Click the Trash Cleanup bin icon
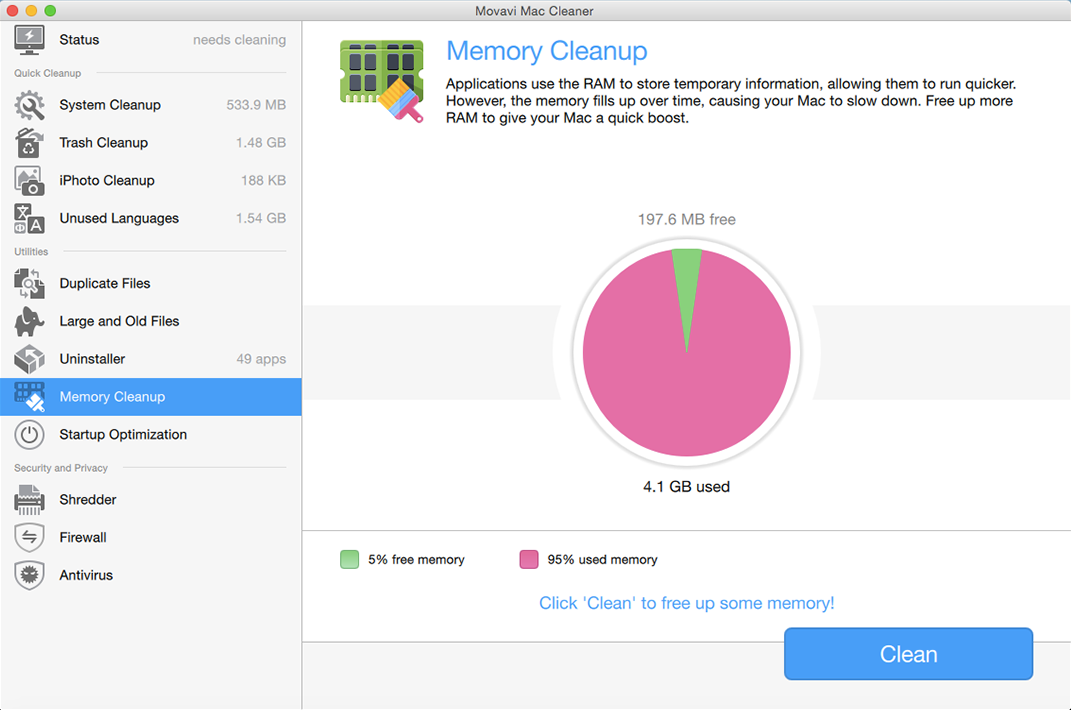 pos(29,143)
